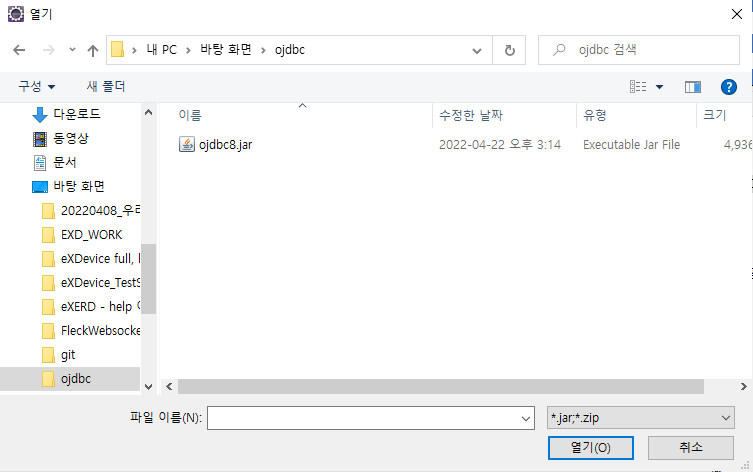Image resolution: width=753 pixels, height=472 pixels.
Task: Click the navigation pane scrollbar thumb
Action: (148, 278)
